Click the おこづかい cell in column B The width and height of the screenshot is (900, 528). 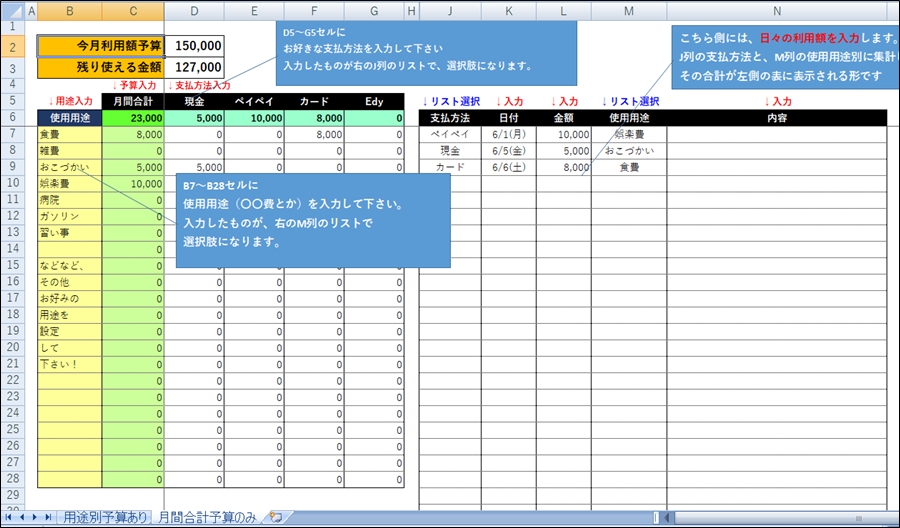coord(69,168)
